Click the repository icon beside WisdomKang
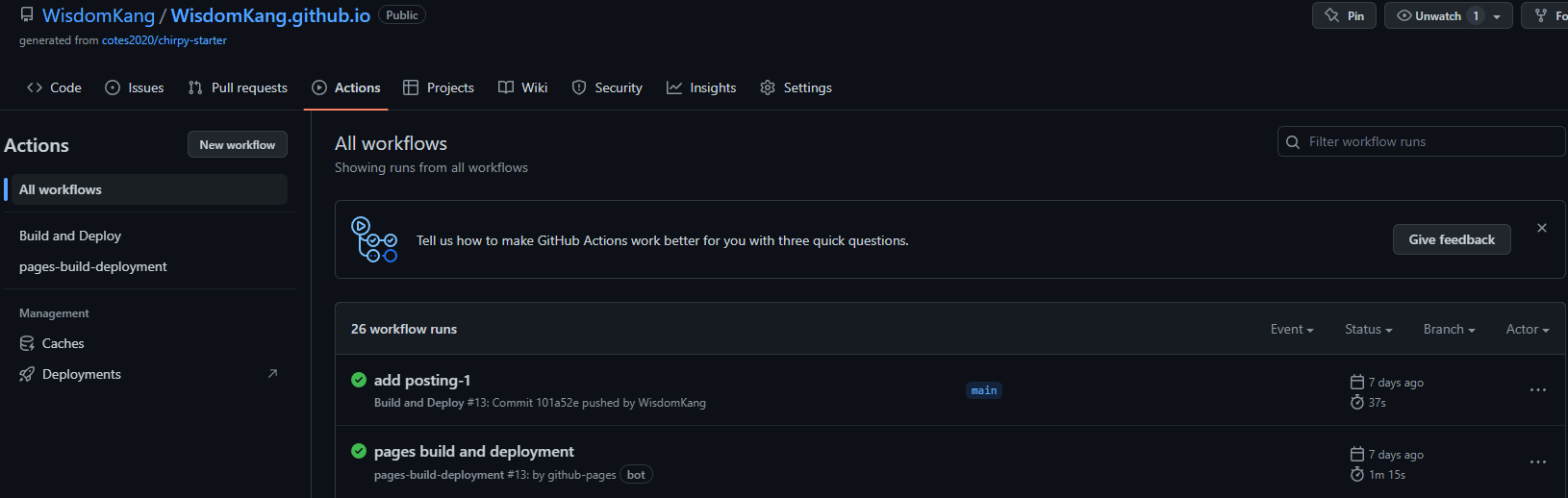Viewport: 1568px width, 498px height. [x=27, y=15]
